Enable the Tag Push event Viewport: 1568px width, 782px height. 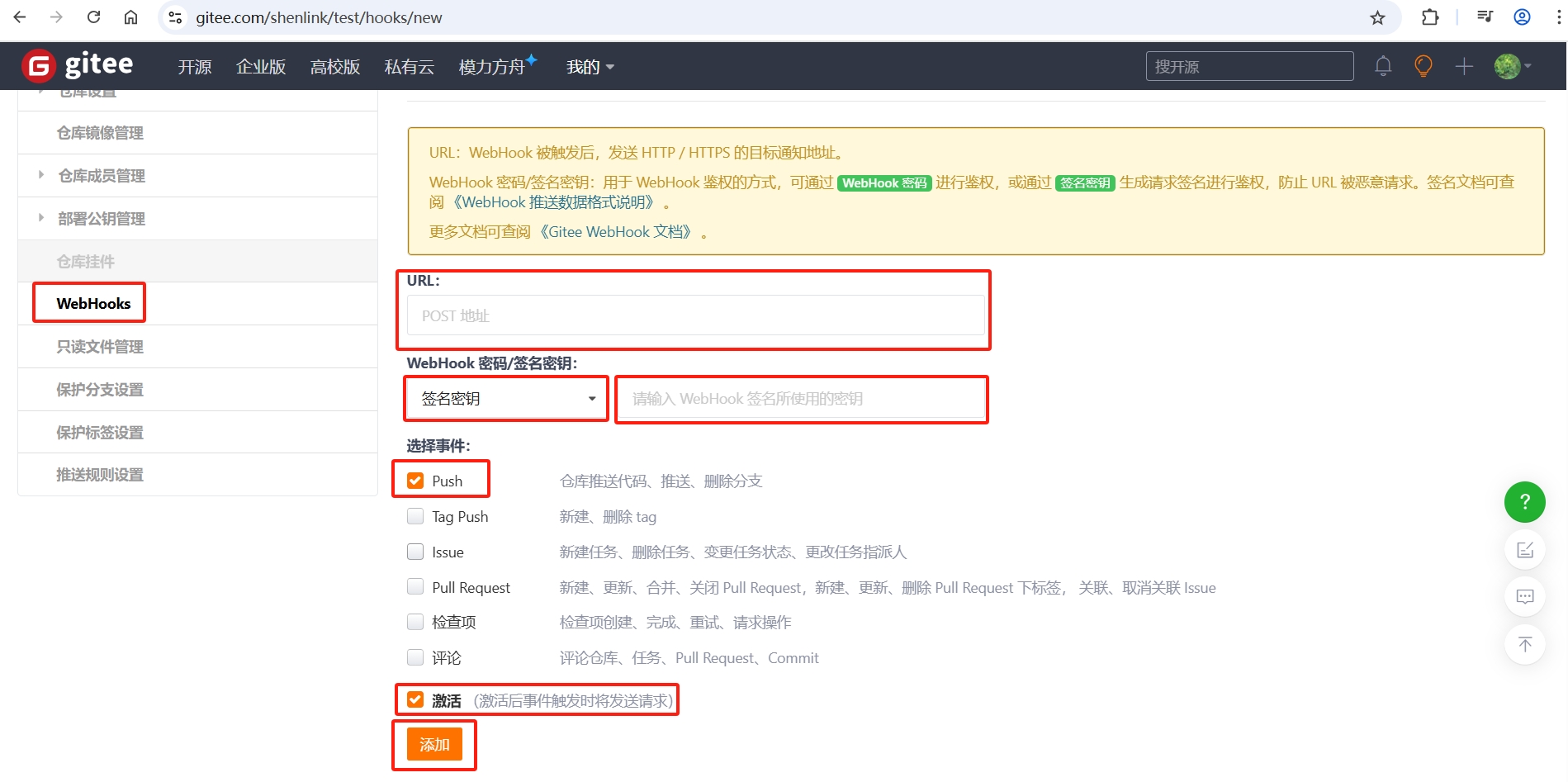click(x=415, y=515)
